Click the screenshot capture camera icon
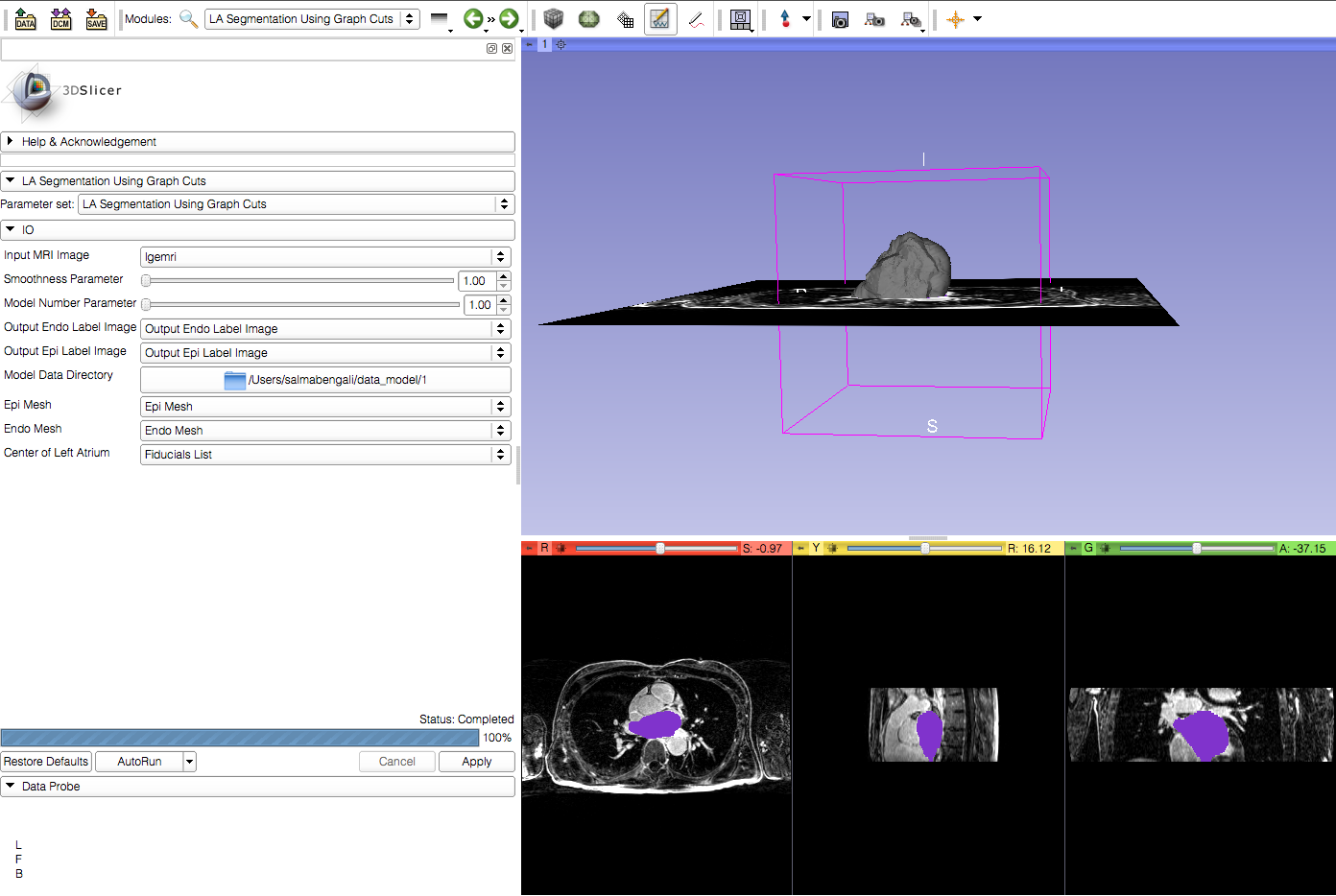1336x896 pixels. [840, 19]
